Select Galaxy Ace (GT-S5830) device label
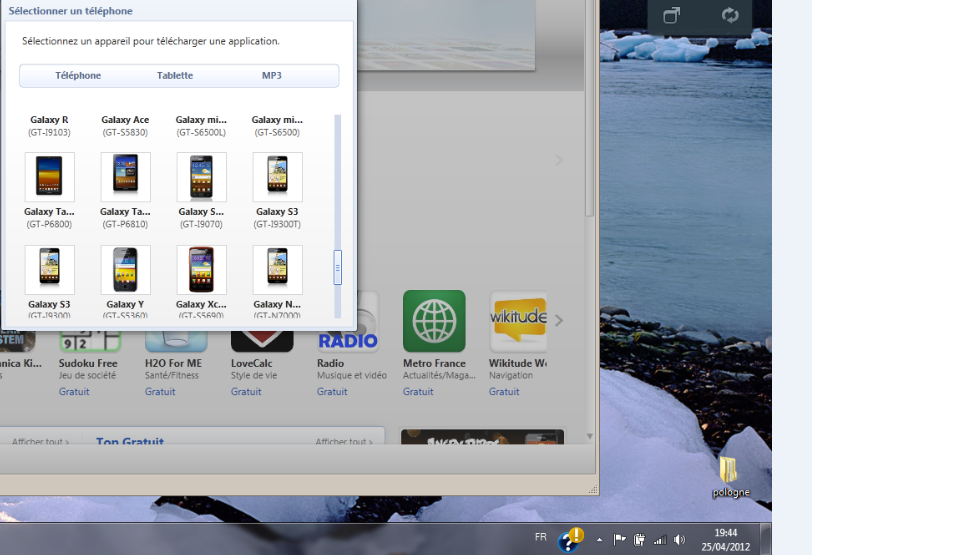The image size is (960, 555). pyautogui.click(x=125, y=126)
